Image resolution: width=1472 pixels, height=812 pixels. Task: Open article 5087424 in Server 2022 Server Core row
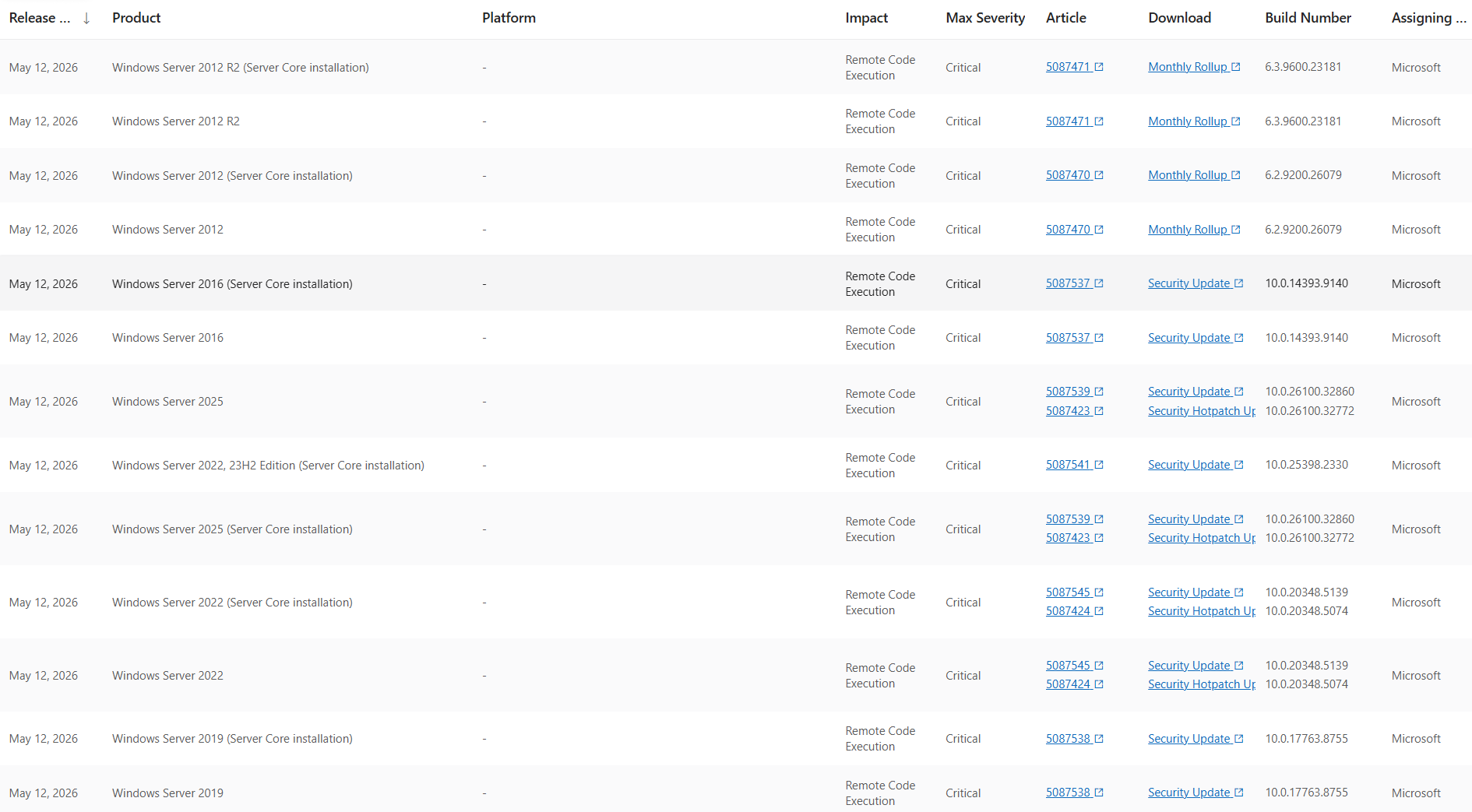(1068, 611)
